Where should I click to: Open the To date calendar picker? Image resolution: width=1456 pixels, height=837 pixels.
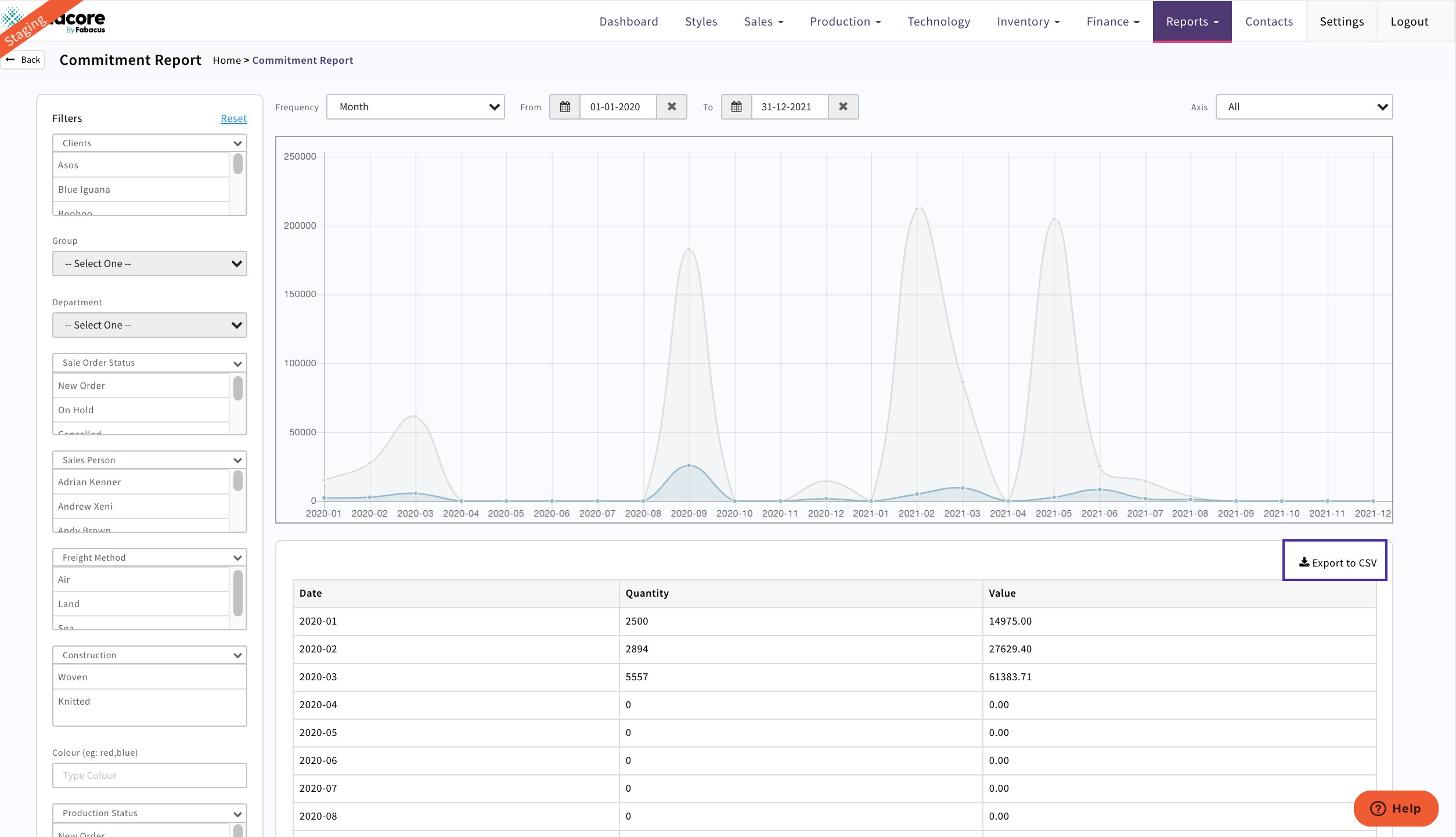(x=736, y=107)
